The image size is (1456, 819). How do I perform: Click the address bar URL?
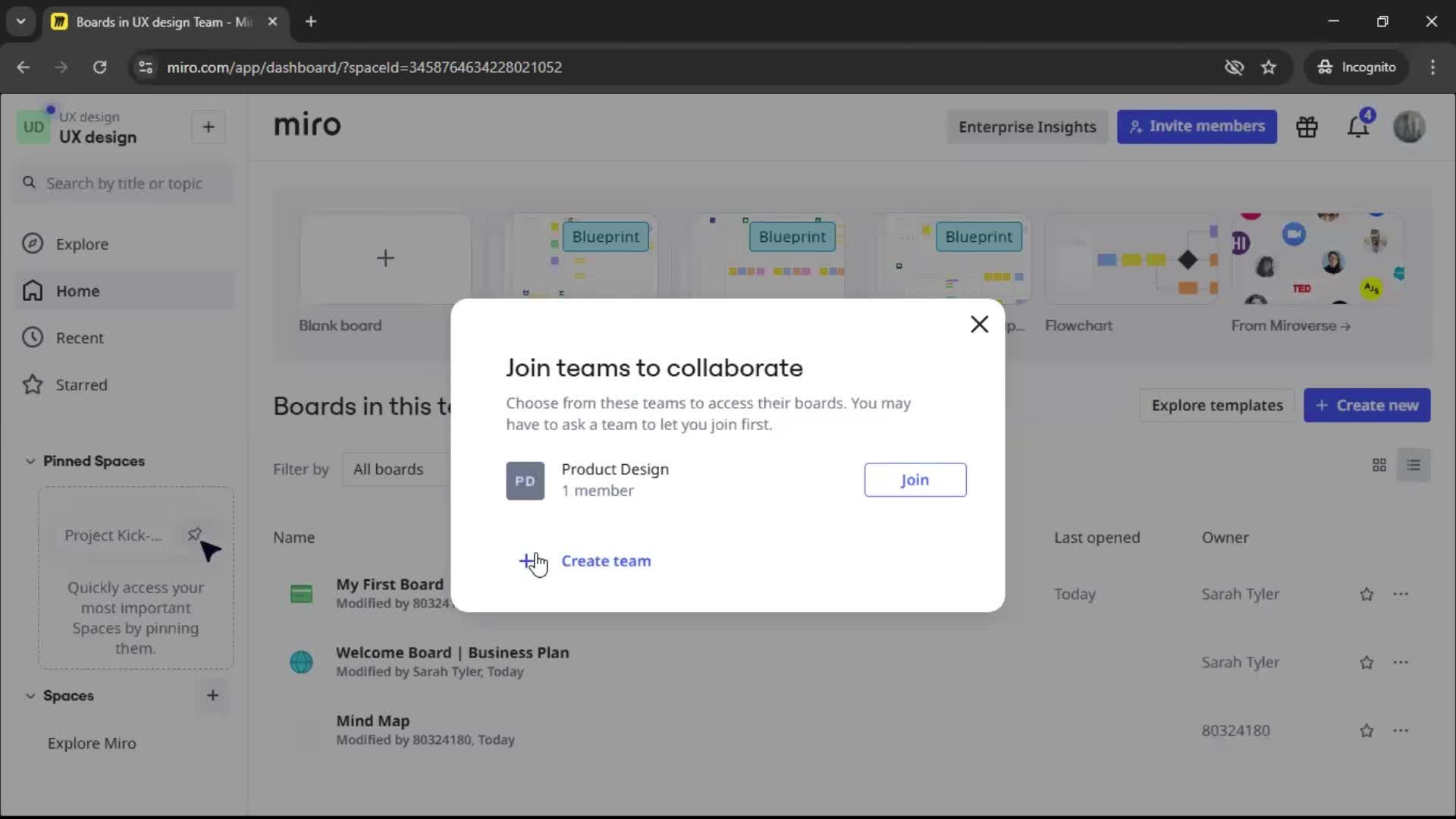[364, 67]
